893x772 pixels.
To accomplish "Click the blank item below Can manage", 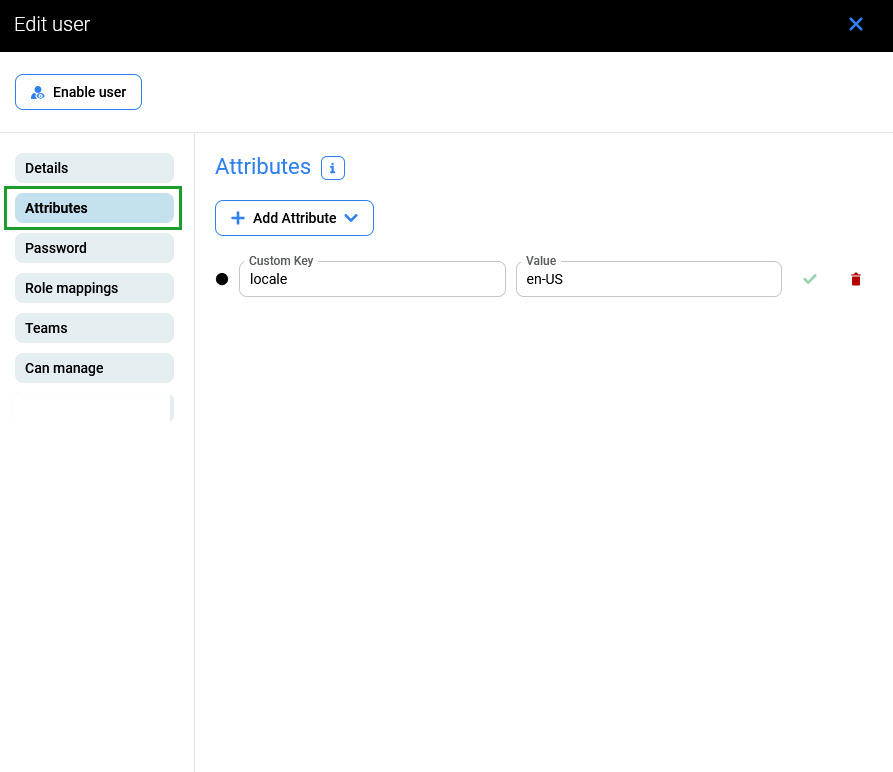I will click(x=92, y=408).
